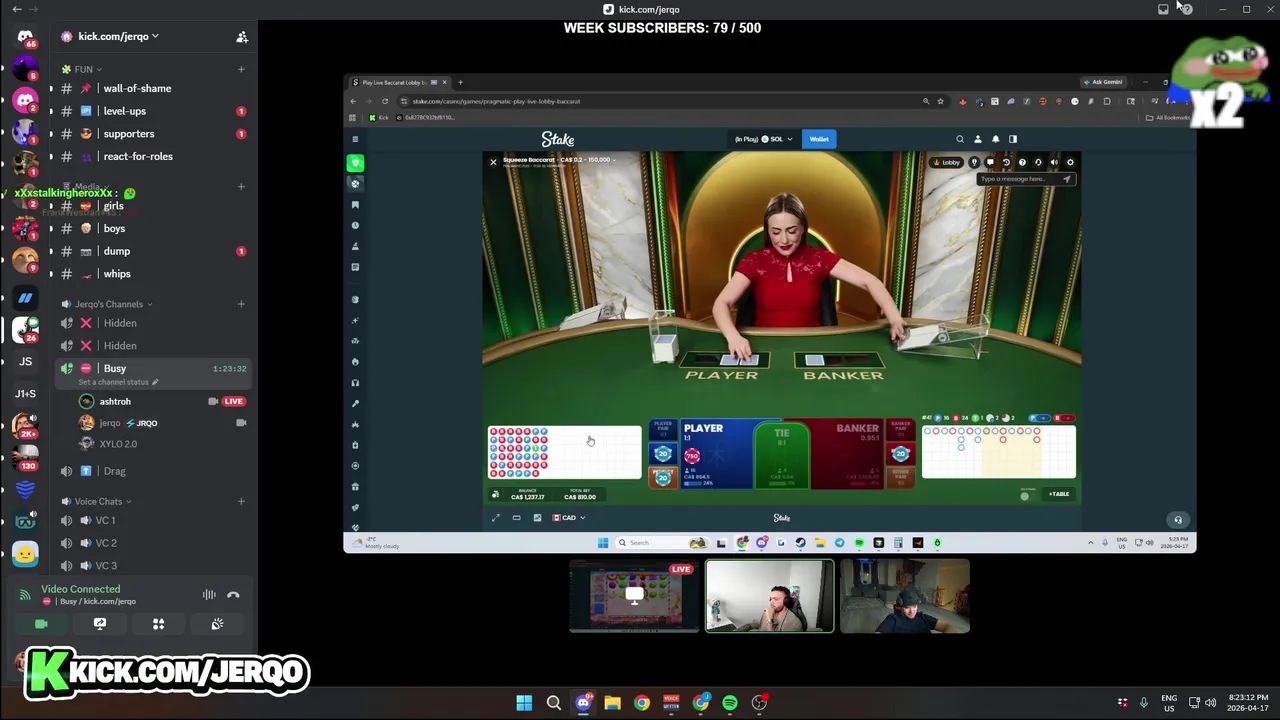The height and width of the screenshot is (720, 1280).
Task: Add table with +TABLE button
Action: [x=1058, y=494]
